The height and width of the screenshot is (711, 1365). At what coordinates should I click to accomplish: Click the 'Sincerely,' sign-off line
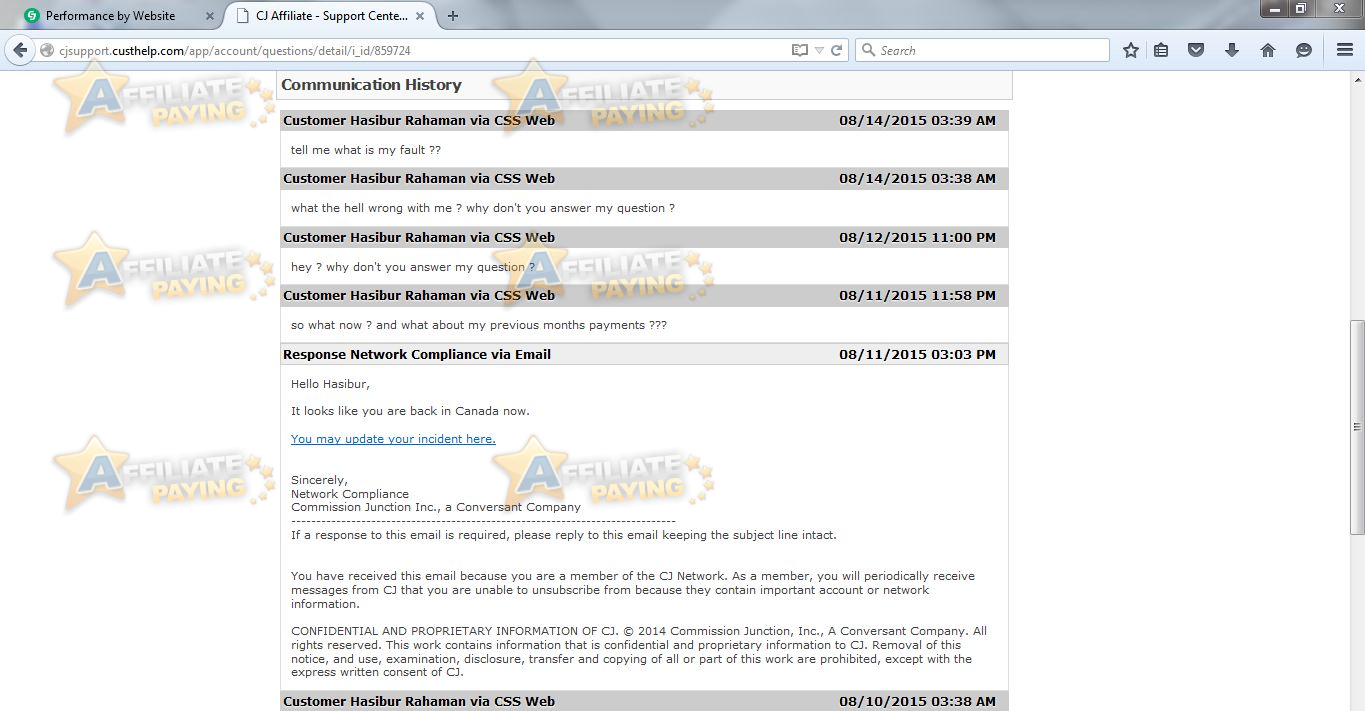(319, 480)
